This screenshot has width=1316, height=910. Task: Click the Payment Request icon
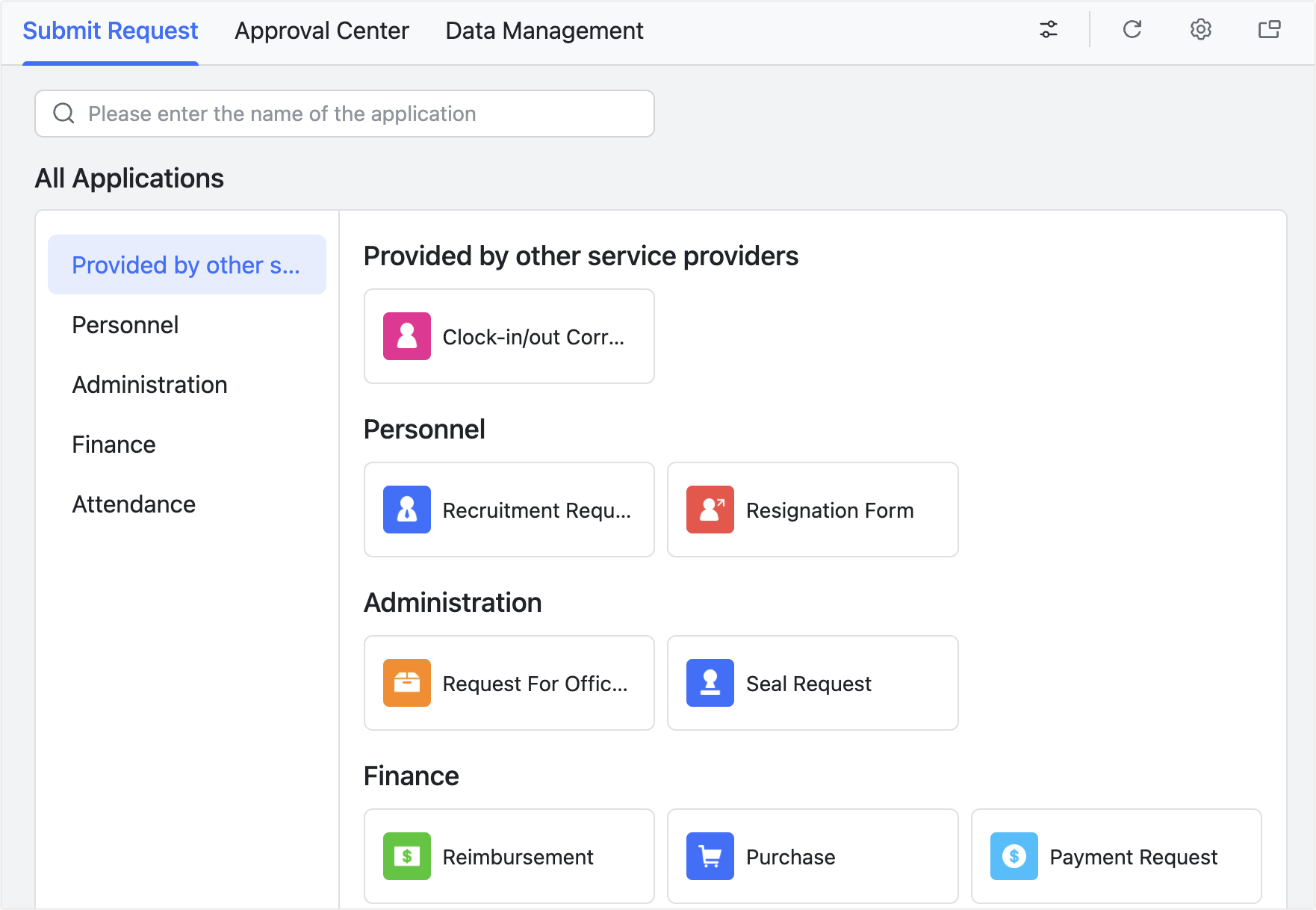point(1014,856)
